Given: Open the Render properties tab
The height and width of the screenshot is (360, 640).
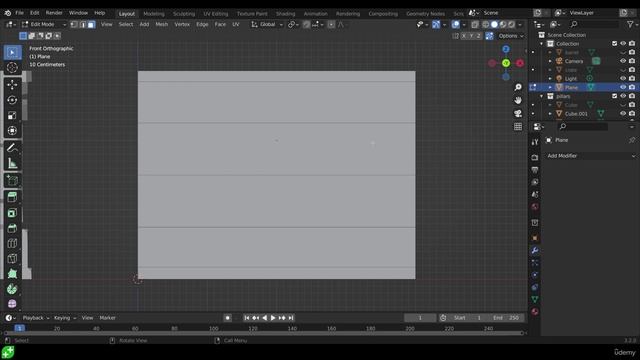Looking at the screenshot, I should click(x=535, y=157).
